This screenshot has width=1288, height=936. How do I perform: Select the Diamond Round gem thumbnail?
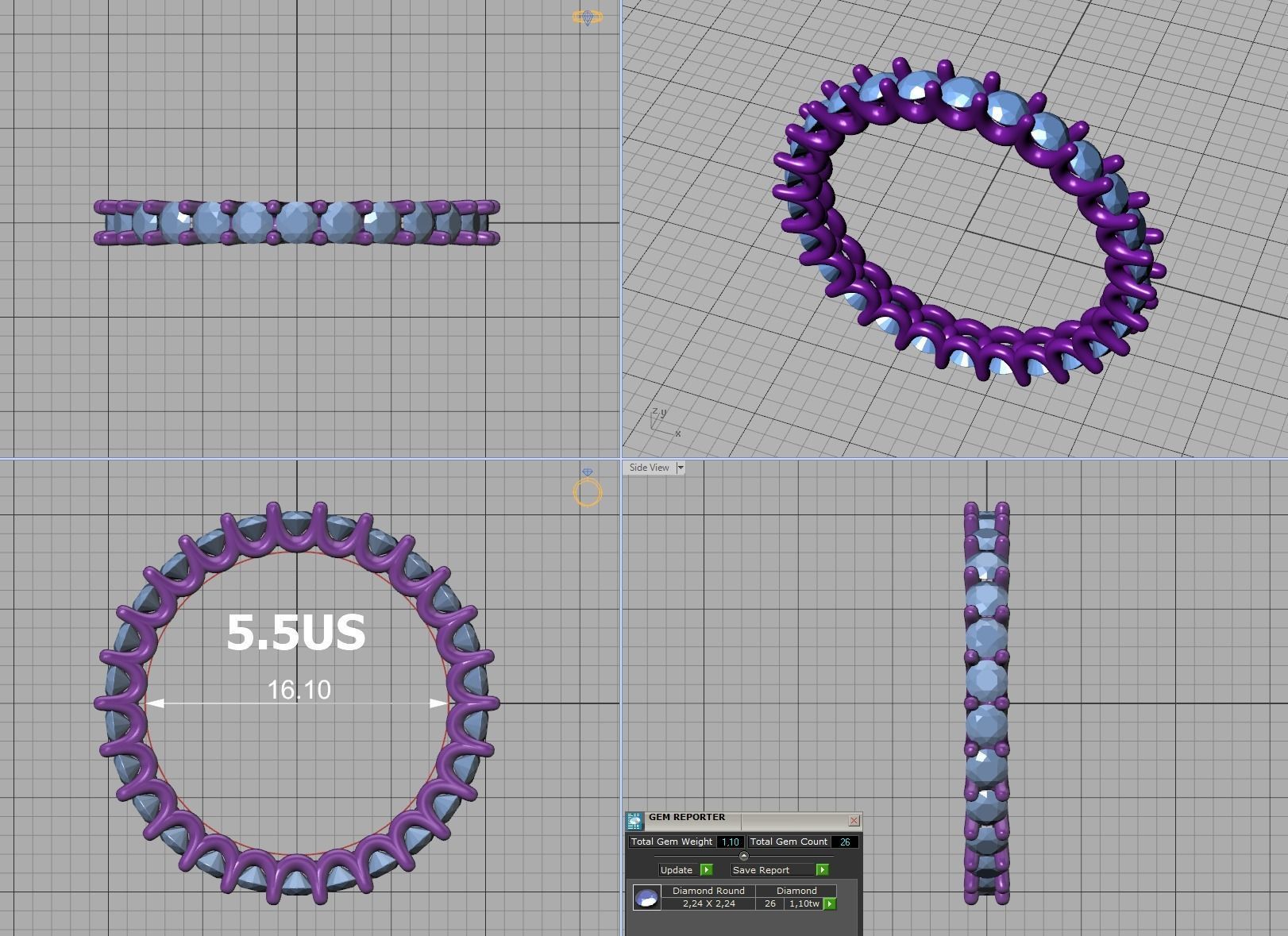click(x=647, y=898)
